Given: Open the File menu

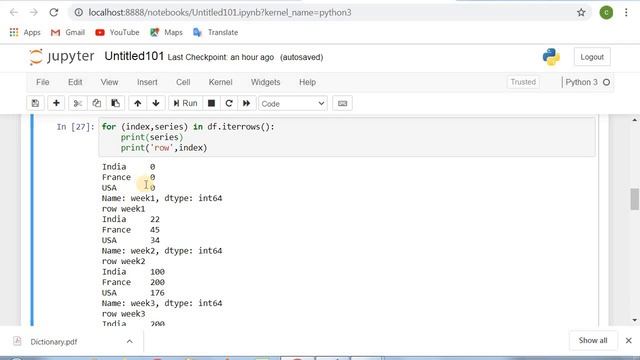Looking at the screenshot, I should point(42,82).
